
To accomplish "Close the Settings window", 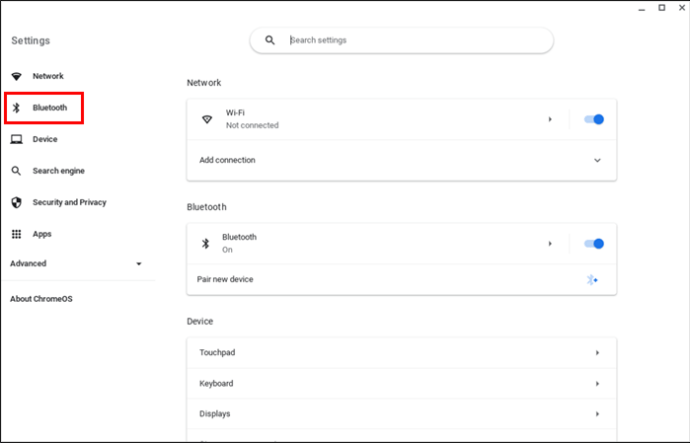I will (682, 8).
